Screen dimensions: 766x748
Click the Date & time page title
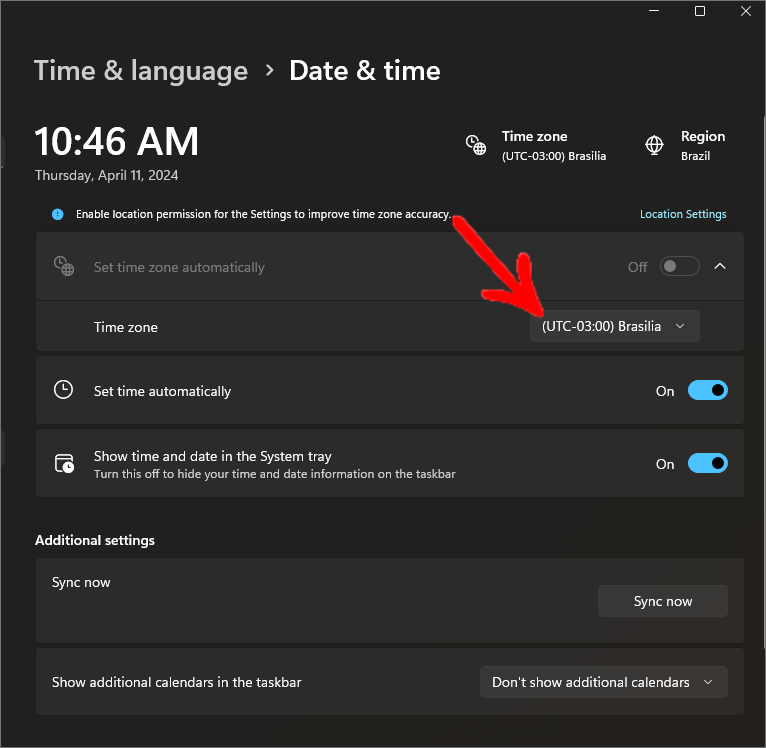click(x=365, y=70)
